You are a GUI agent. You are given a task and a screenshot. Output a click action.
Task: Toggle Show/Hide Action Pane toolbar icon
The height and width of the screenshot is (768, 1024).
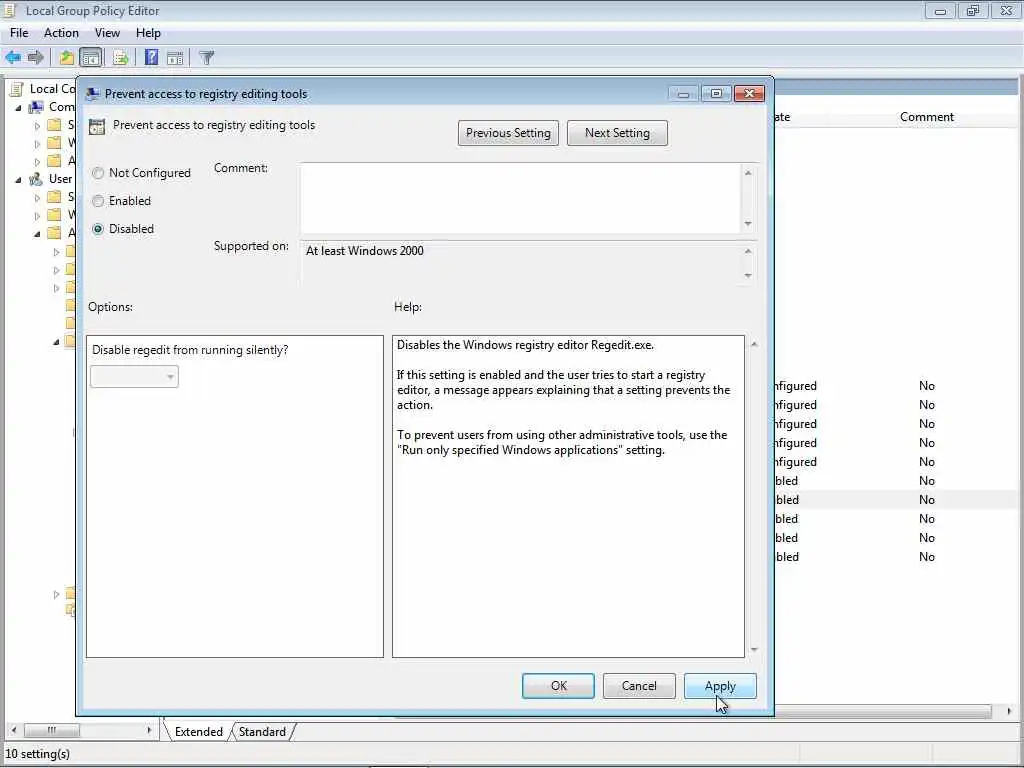[x=175, y=57]
